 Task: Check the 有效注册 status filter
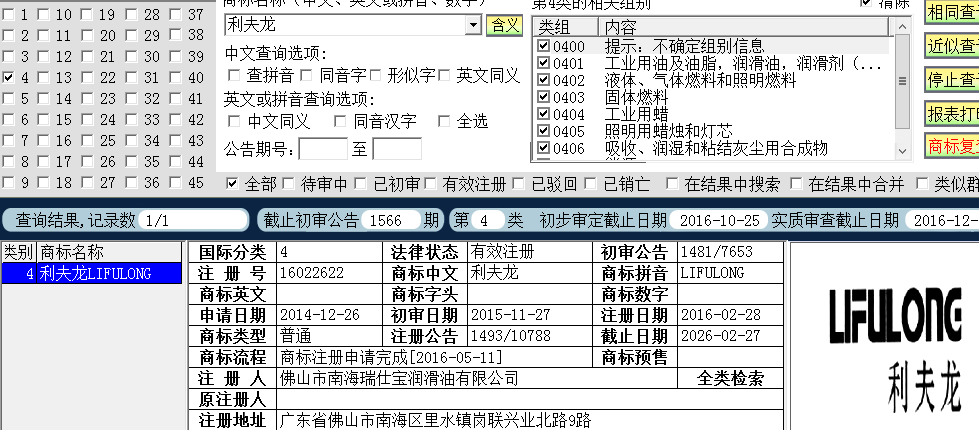[430, 183]
